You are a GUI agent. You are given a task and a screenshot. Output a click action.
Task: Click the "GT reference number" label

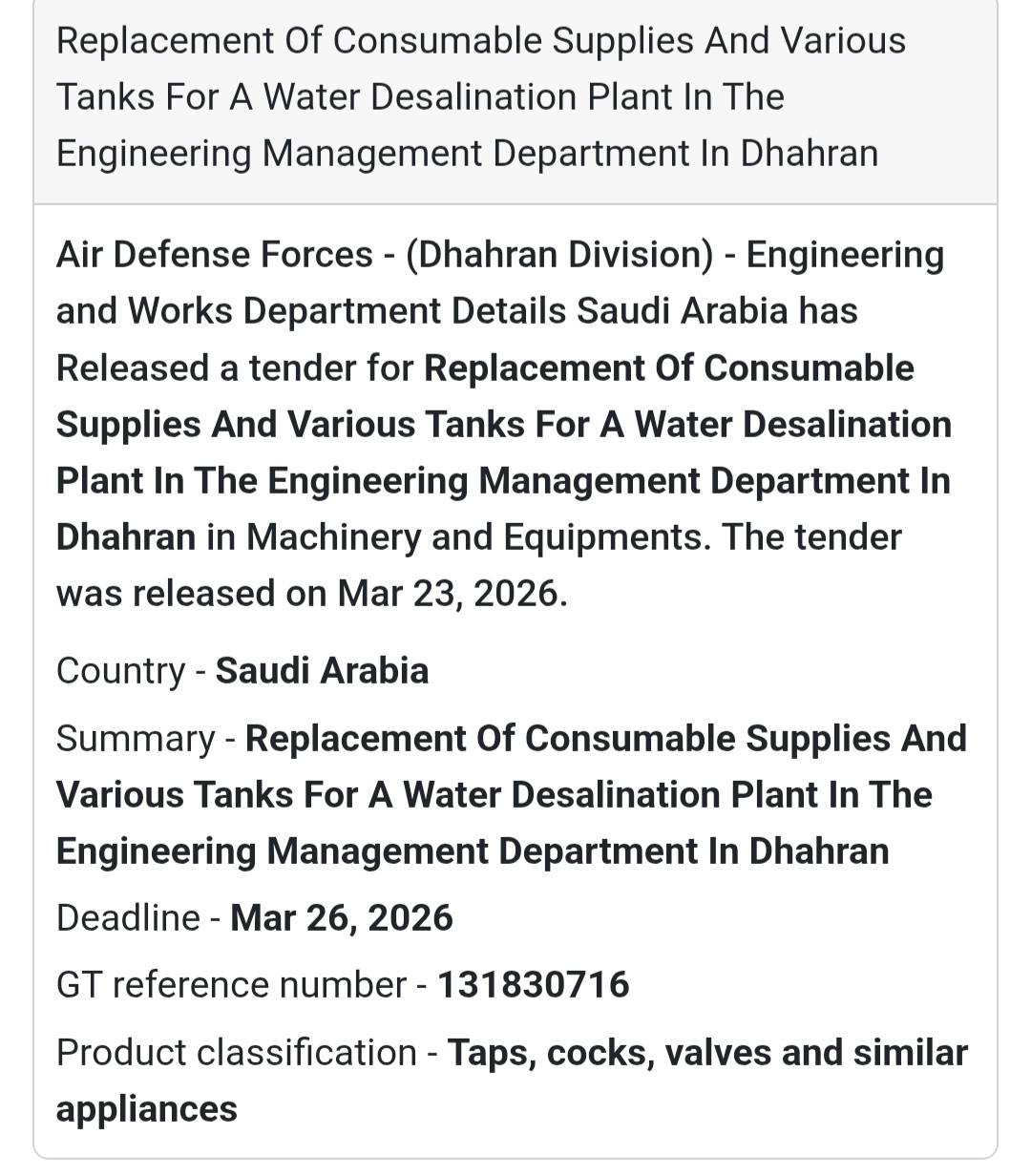pos(231,985)
